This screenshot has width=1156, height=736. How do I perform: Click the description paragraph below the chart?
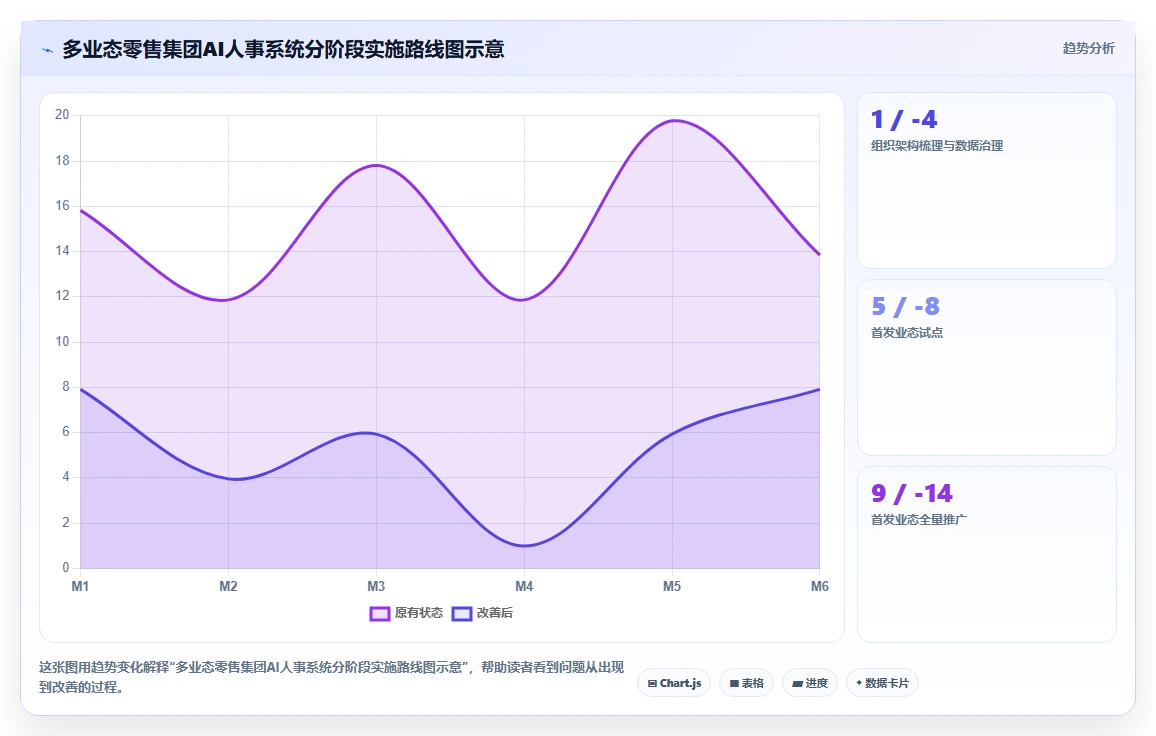coord(332,677)
